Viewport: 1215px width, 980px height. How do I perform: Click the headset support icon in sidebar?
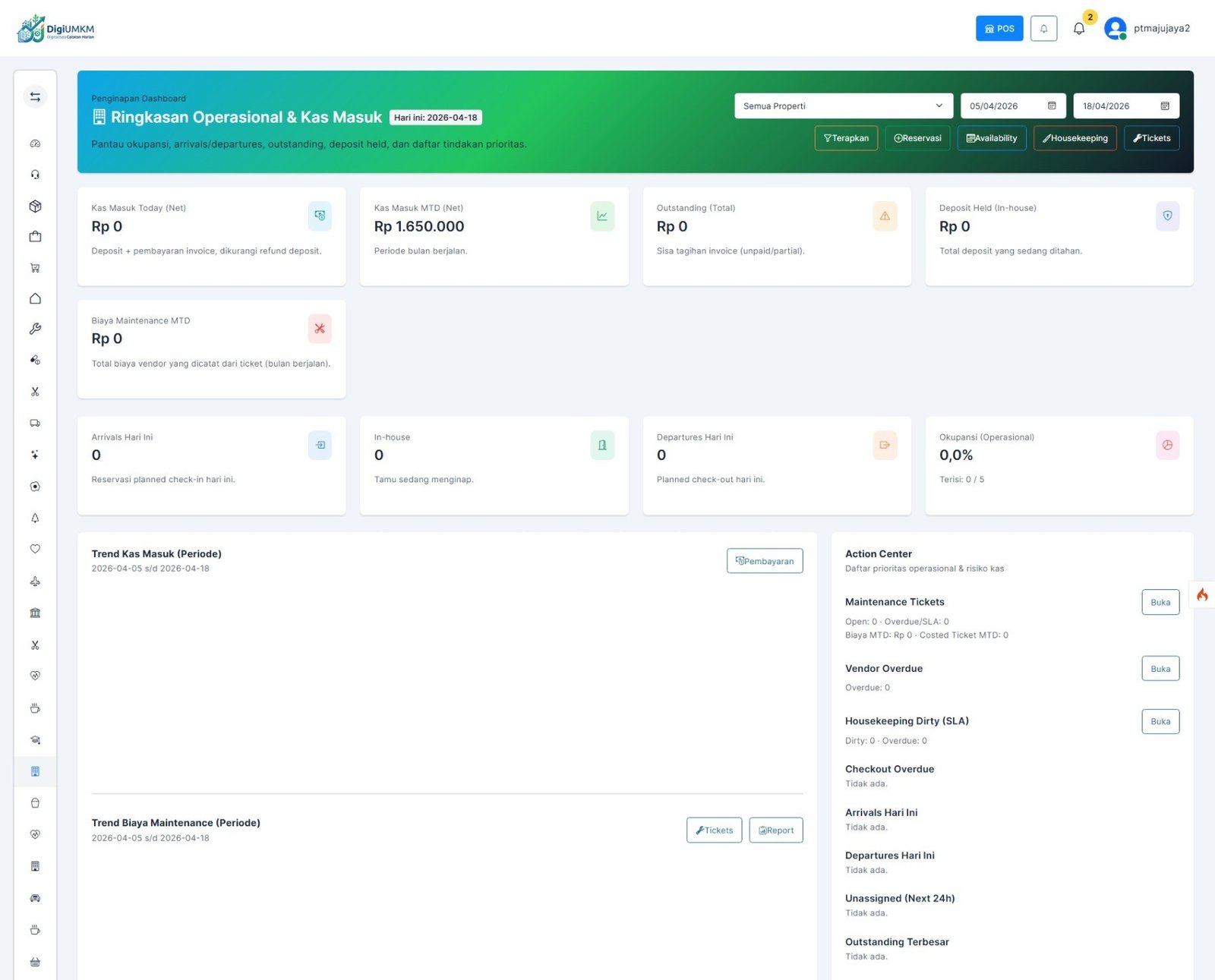(35, 175)
